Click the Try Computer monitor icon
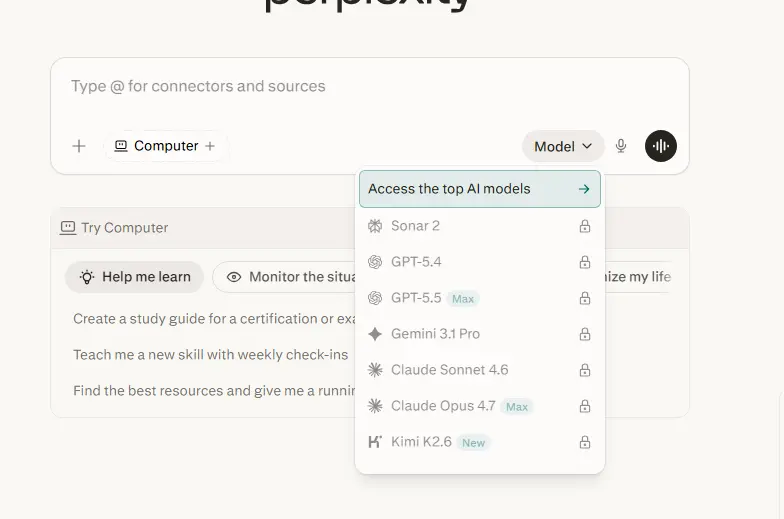The height and width of the screenshot is (519, 784). (68, 228)
